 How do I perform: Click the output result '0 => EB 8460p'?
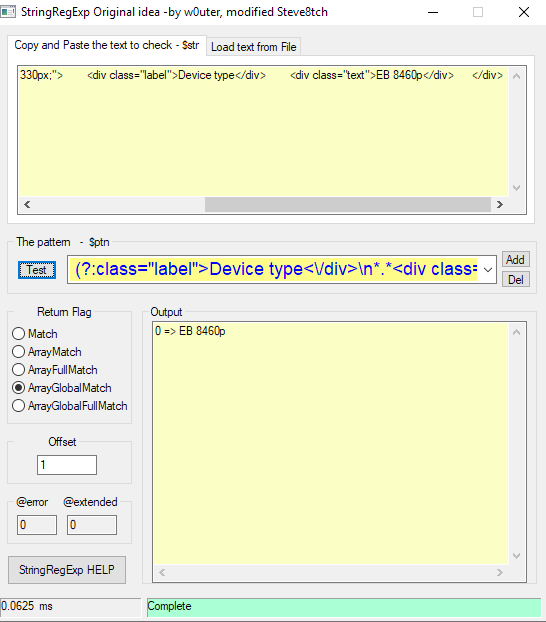(x=190, y=331)
